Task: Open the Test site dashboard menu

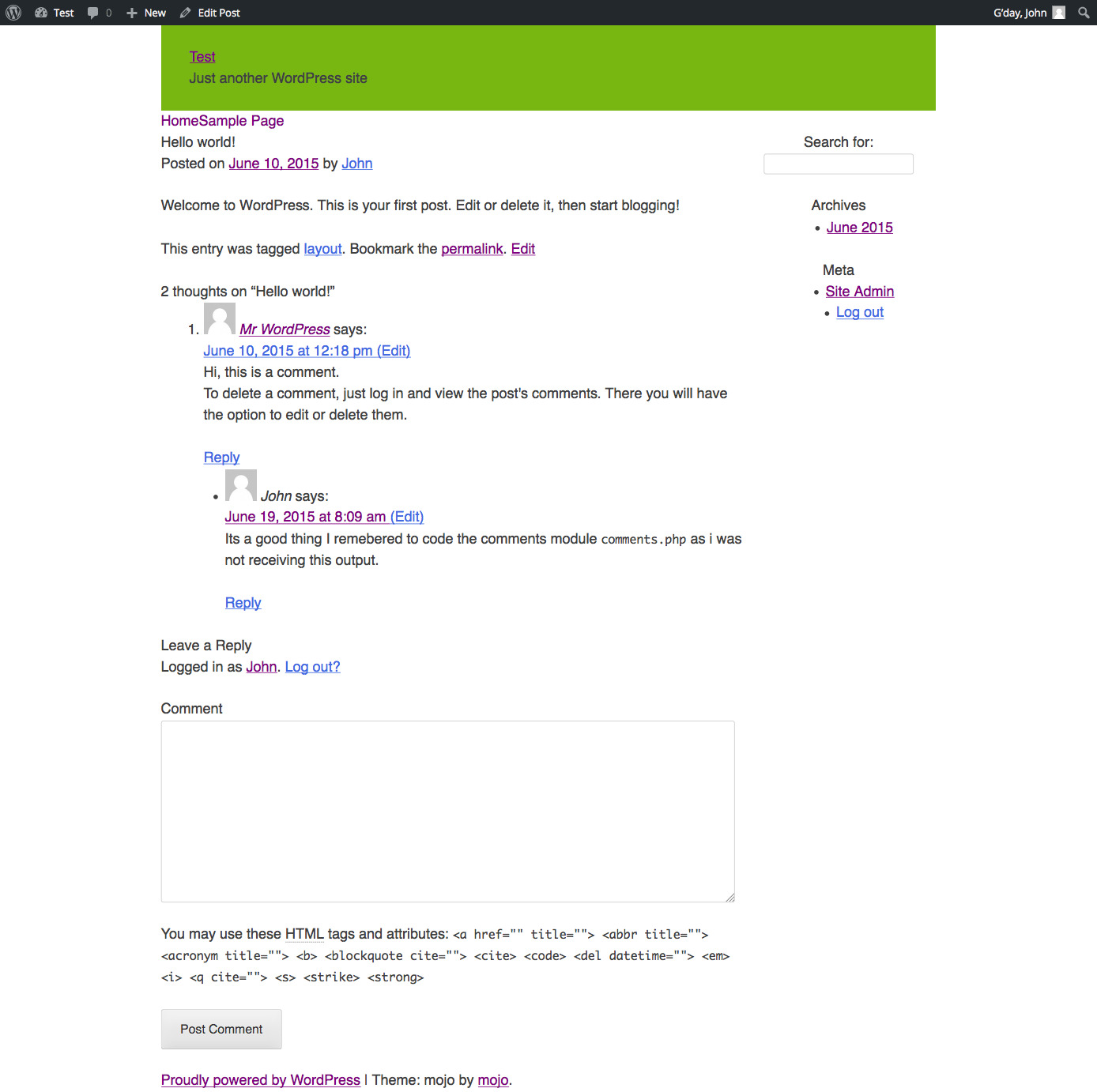Action: point(55,13)
